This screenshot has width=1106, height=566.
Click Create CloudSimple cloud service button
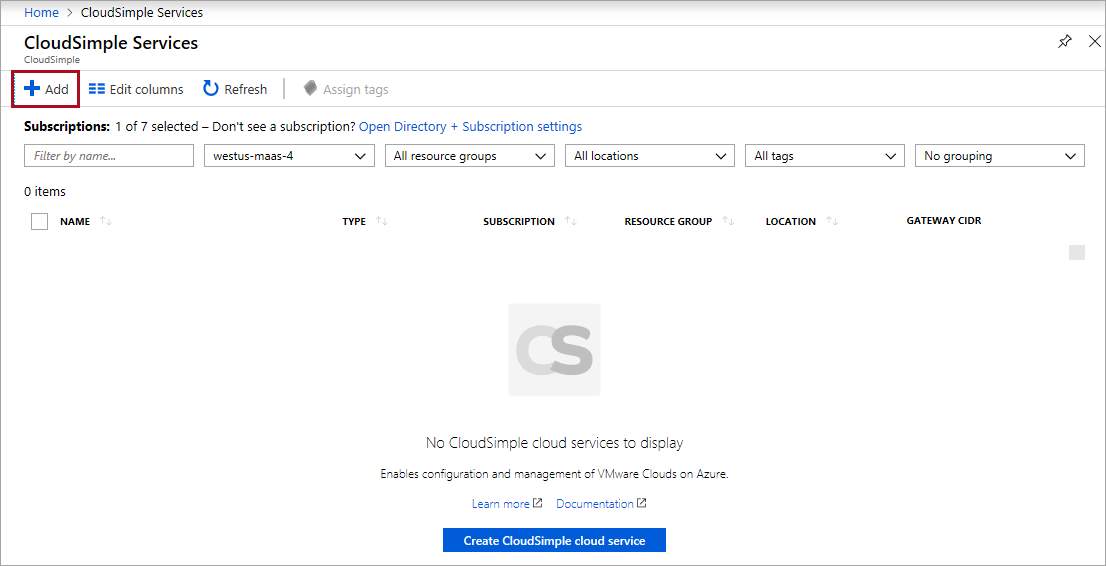(554, 541)
